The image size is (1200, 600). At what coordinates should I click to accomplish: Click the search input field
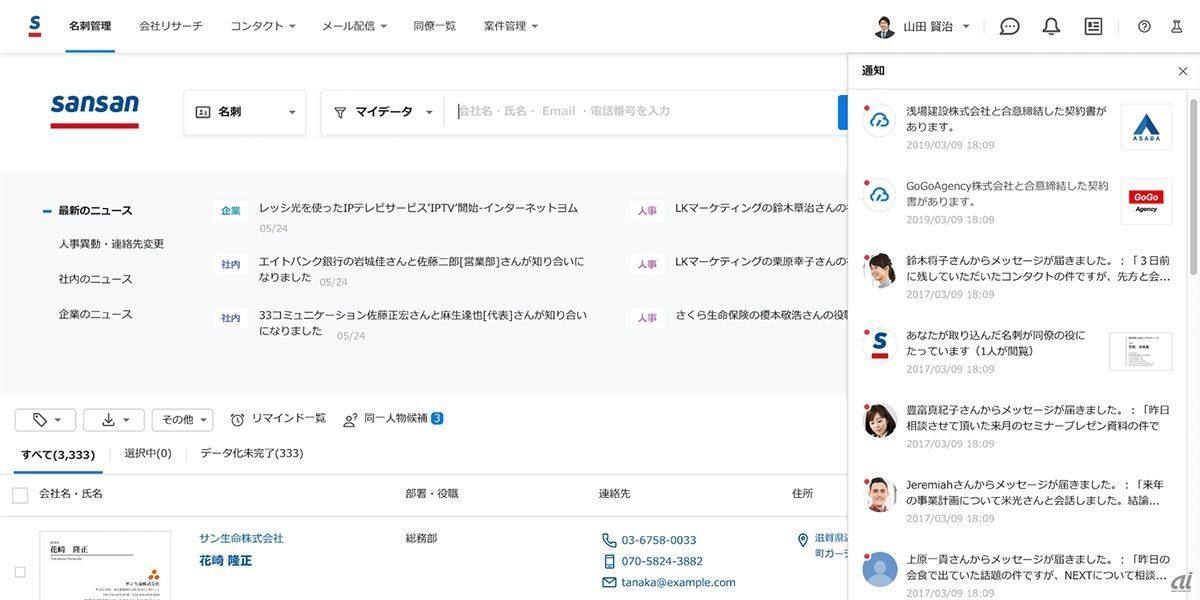(x=640, y=112)
